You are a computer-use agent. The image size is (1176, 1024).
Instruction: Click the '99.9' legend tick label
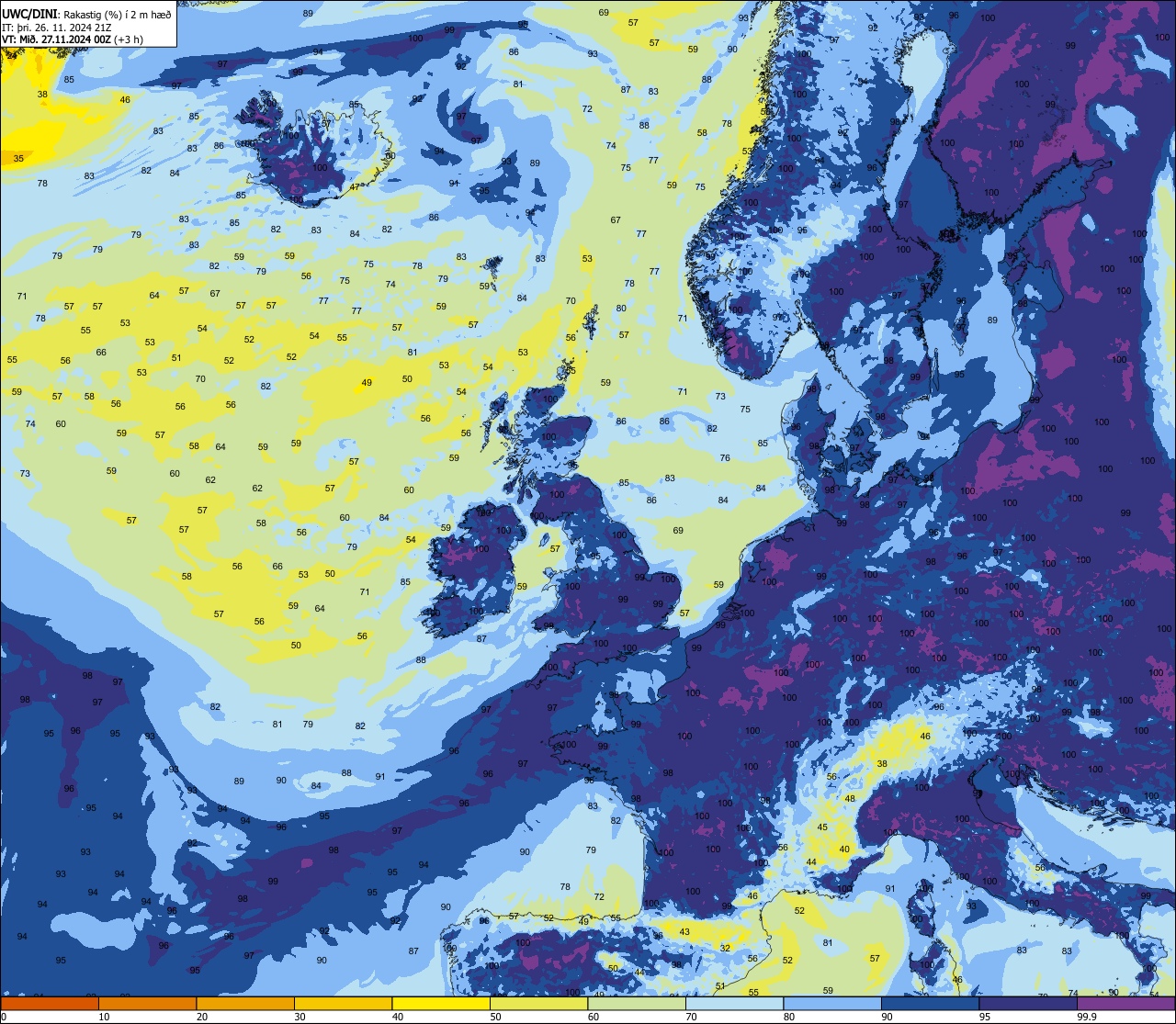tap(1088, 1016)
